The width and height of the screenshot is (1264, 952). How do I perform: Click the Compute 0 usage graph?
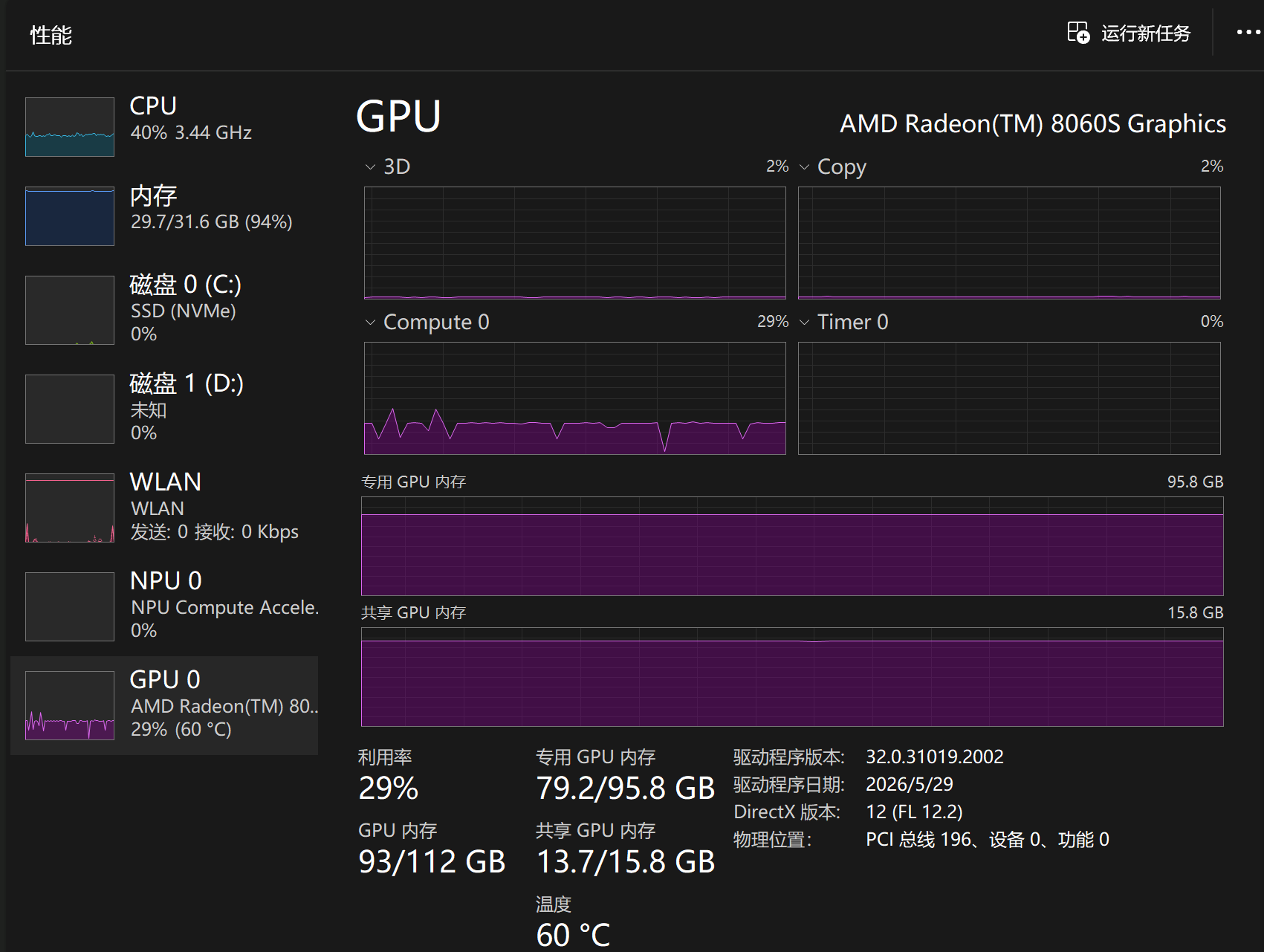575,398
